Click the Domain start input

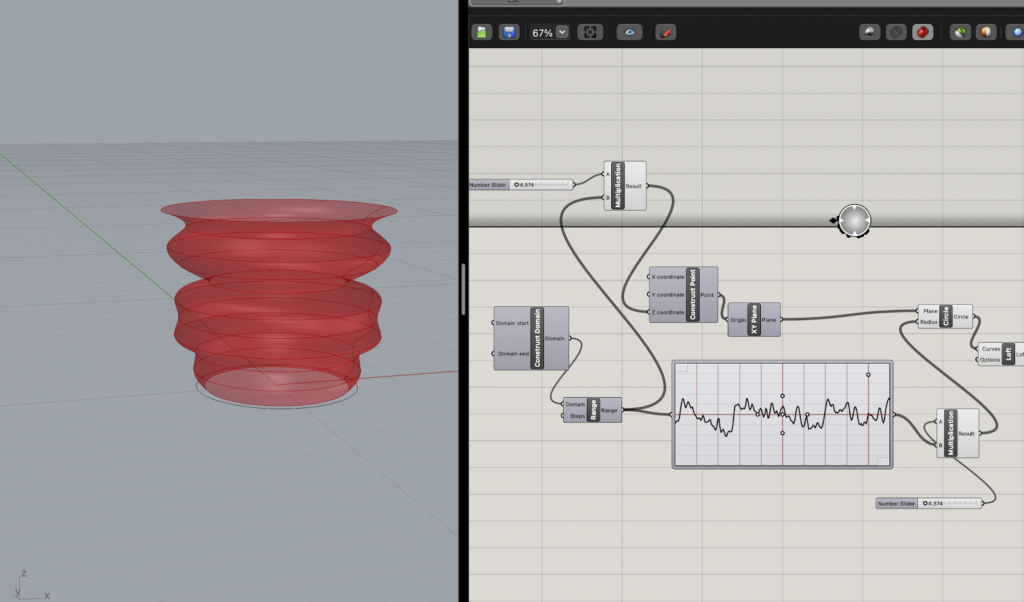(x=512, y=323)
